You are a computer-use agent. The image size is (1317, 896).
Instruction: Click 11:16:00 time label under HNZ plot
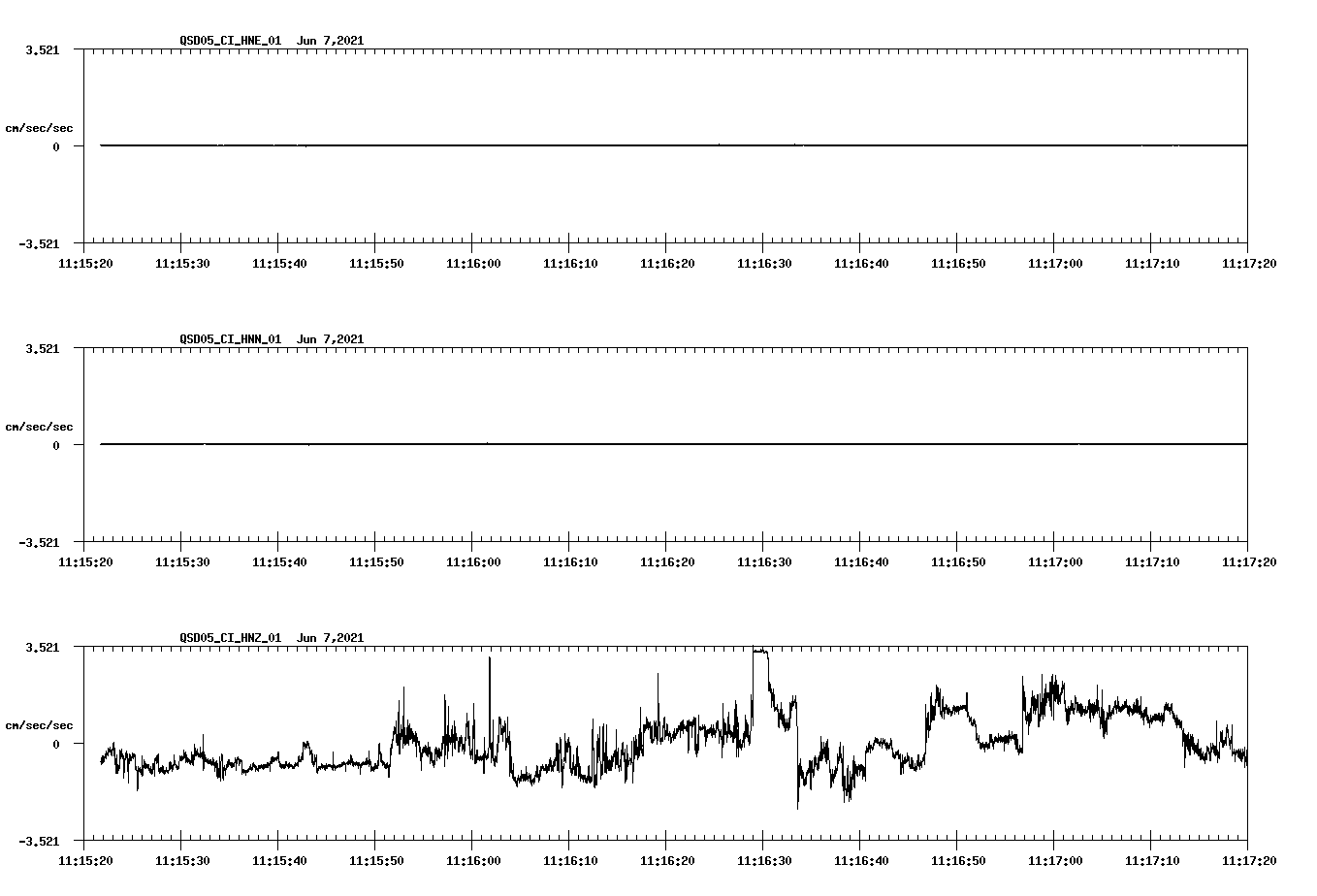pyautogui.click(x=473, y=861)
